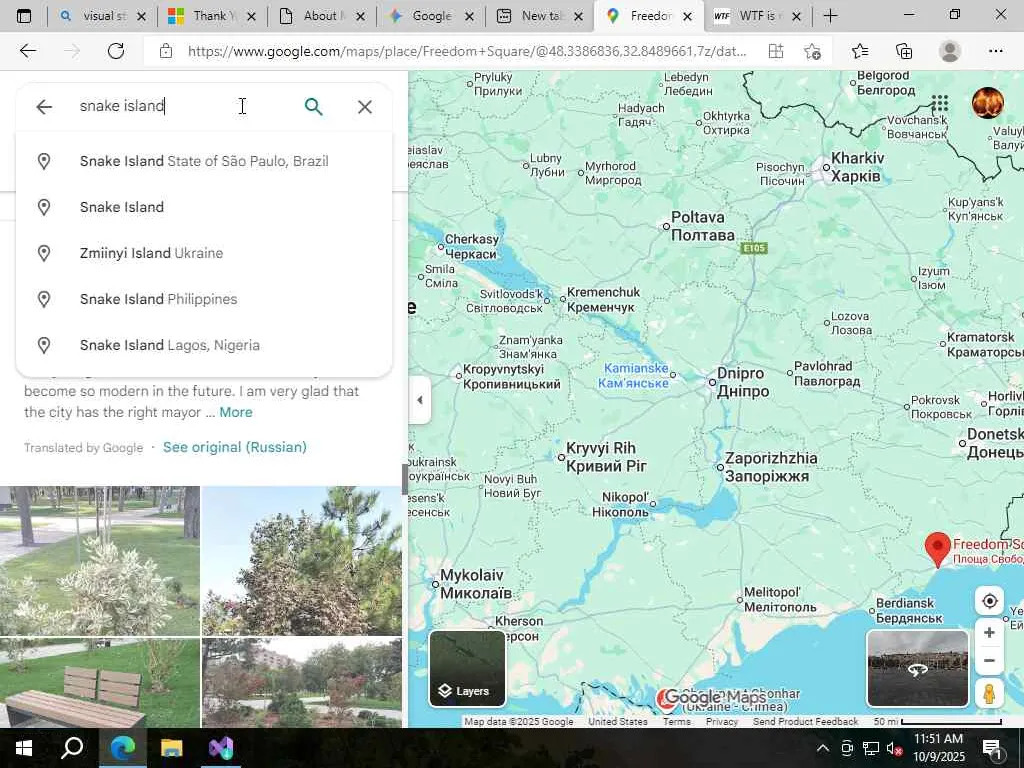Select suggestion Snake Island Lagos, Nigeria
The width and height of the screenshot is (1024, 768).
(204, 345)
